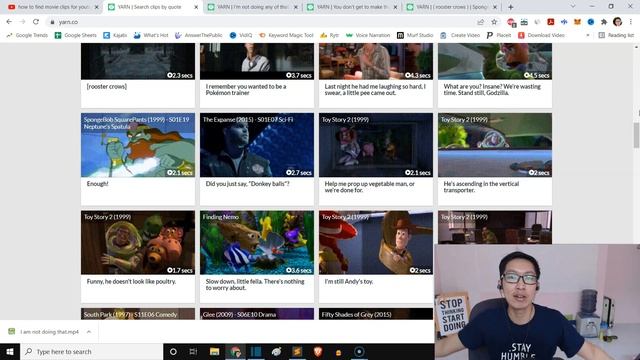The width and height of the screenshot is (640, 360).
Task: Open the What's Hot bookmark
Action: click(151, 36)
